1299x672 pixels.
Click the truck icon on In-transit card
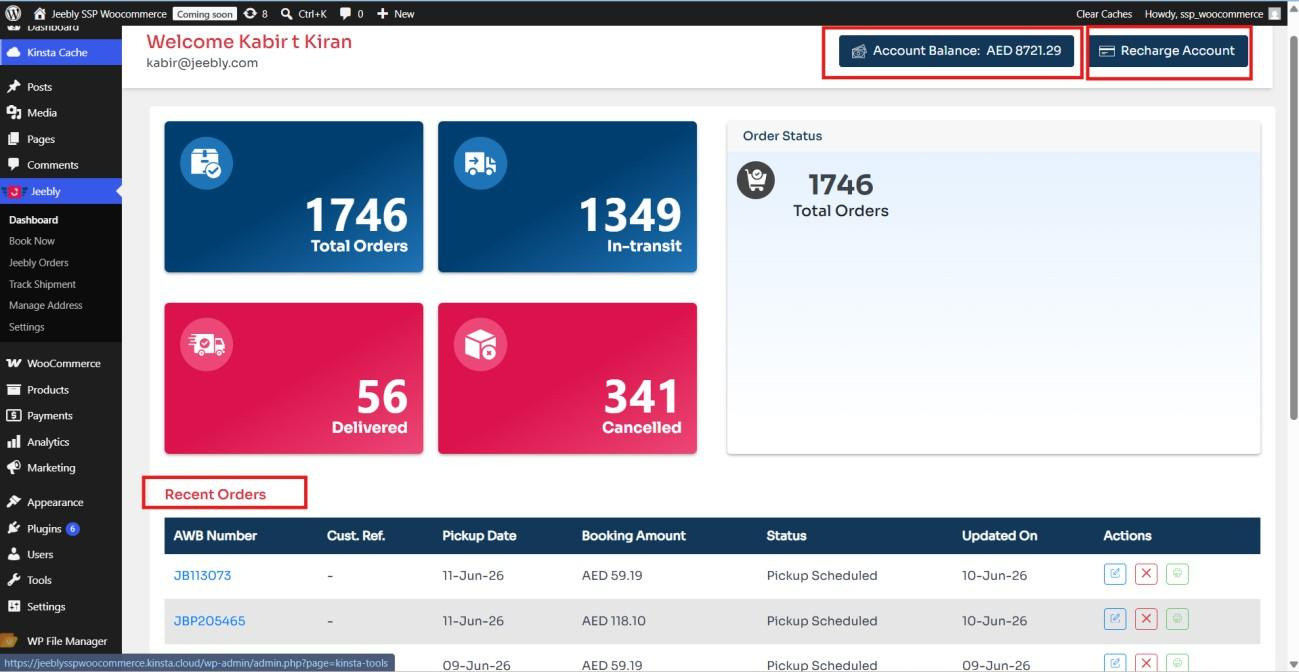coord(480,163)
